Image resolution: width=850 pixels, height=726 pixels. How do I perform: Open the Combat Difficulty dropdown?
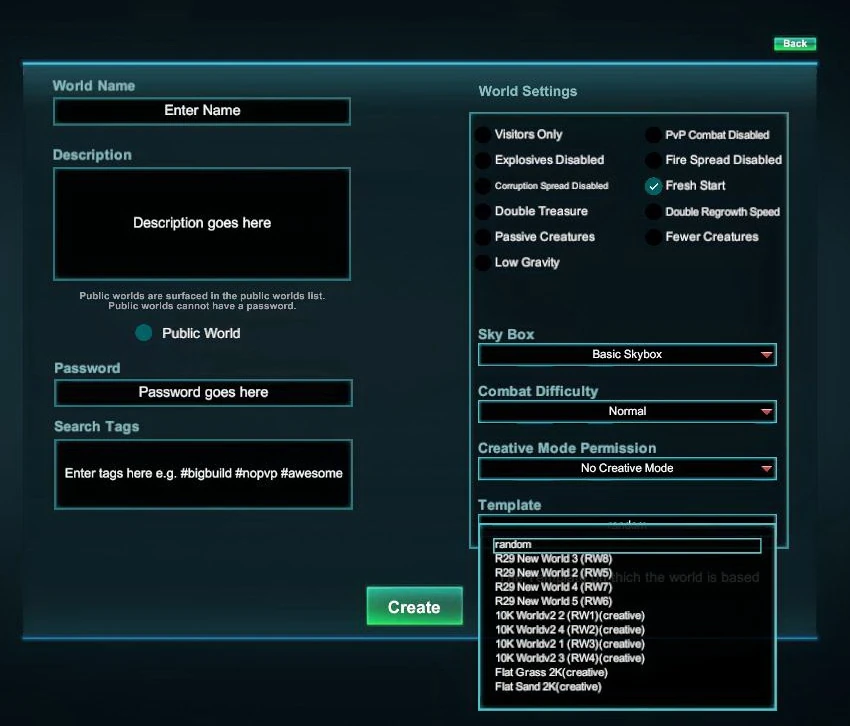coord(627,412)
